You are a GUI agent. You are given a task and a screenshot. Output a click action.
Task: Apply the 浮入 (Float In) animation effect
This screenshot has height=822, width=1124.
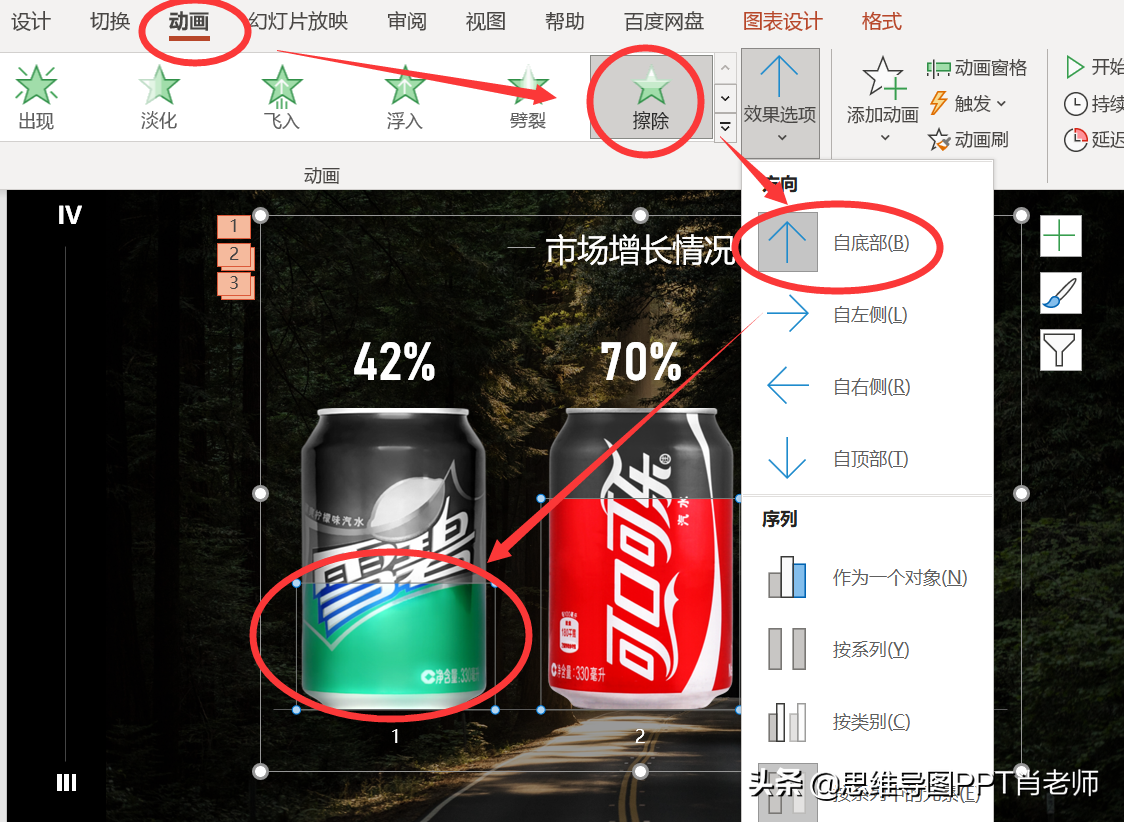click(x=405, y=97)
